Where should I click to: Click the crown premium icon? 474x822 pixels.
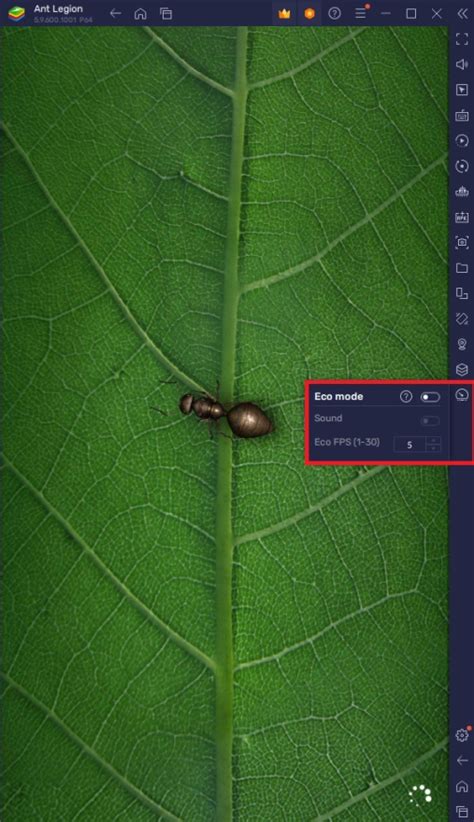pyautogui.click(x=284, y=14)
